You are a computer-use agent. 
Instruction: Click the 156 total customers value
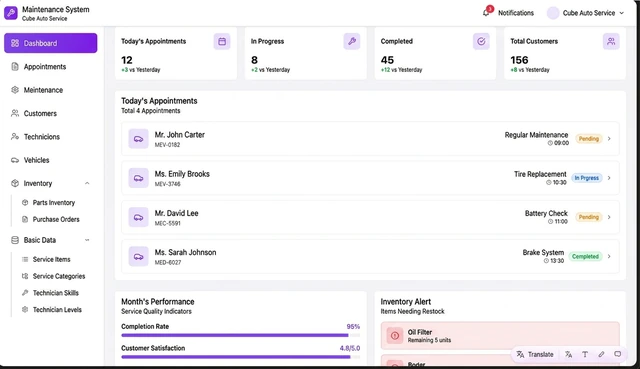519,60
